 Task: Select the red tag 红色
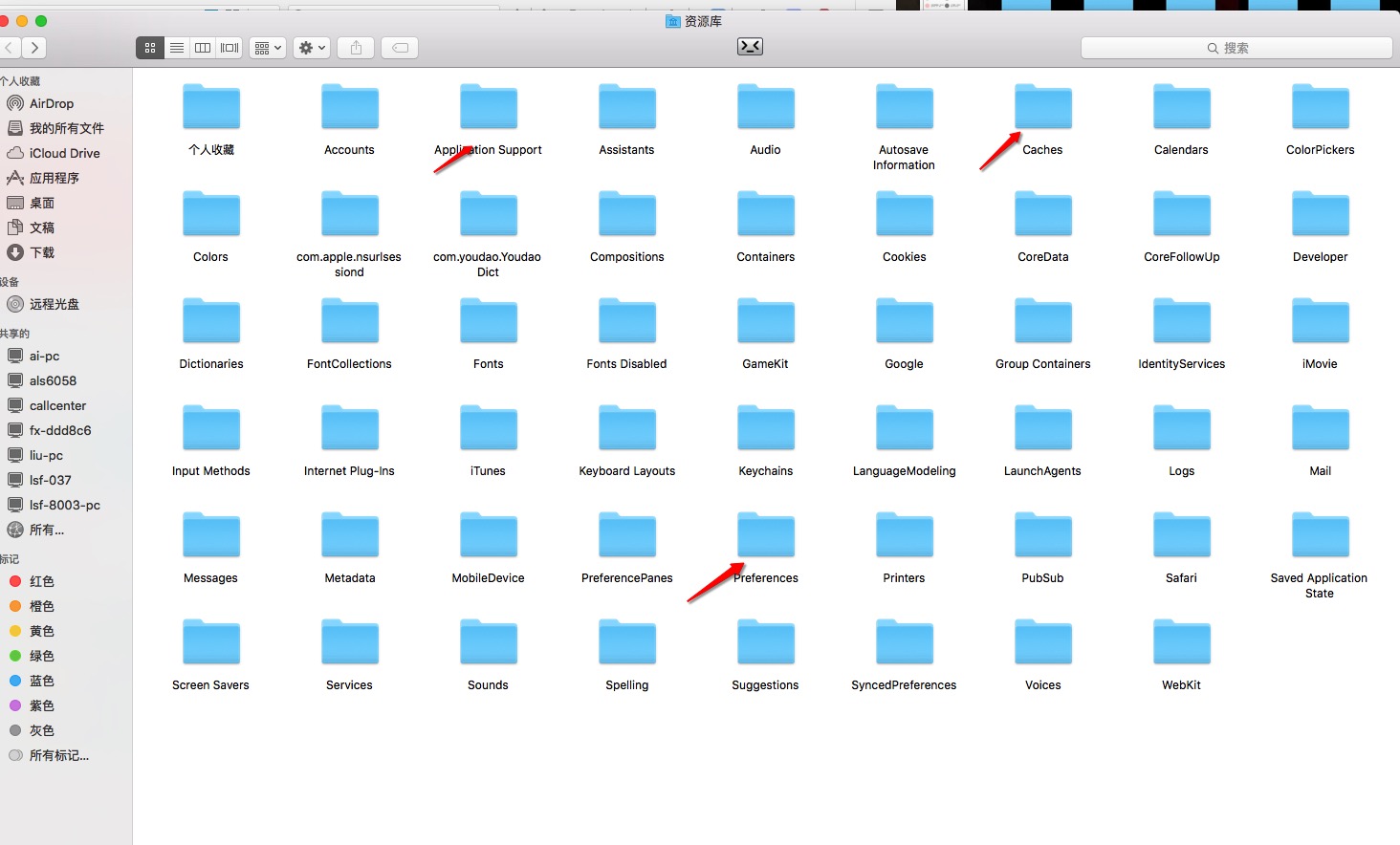(42, 581)
